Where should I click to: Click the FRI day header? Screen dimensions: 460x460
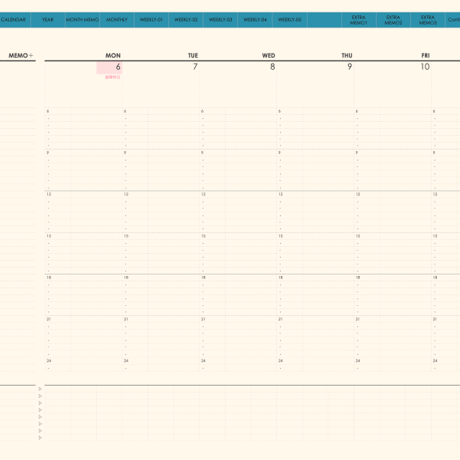coord(426,55)
